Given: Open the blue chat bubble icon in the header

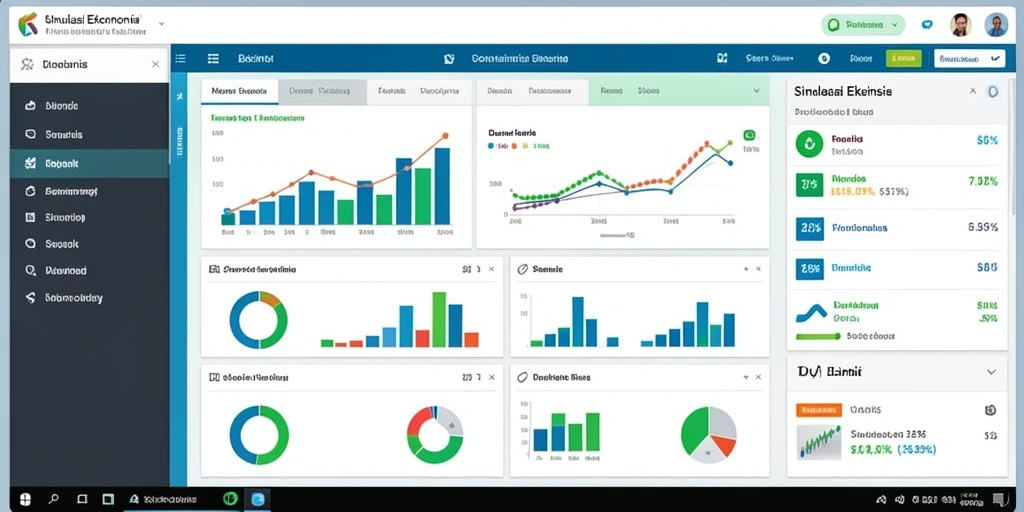Looking at the screenshot, I should click(927, 25).
